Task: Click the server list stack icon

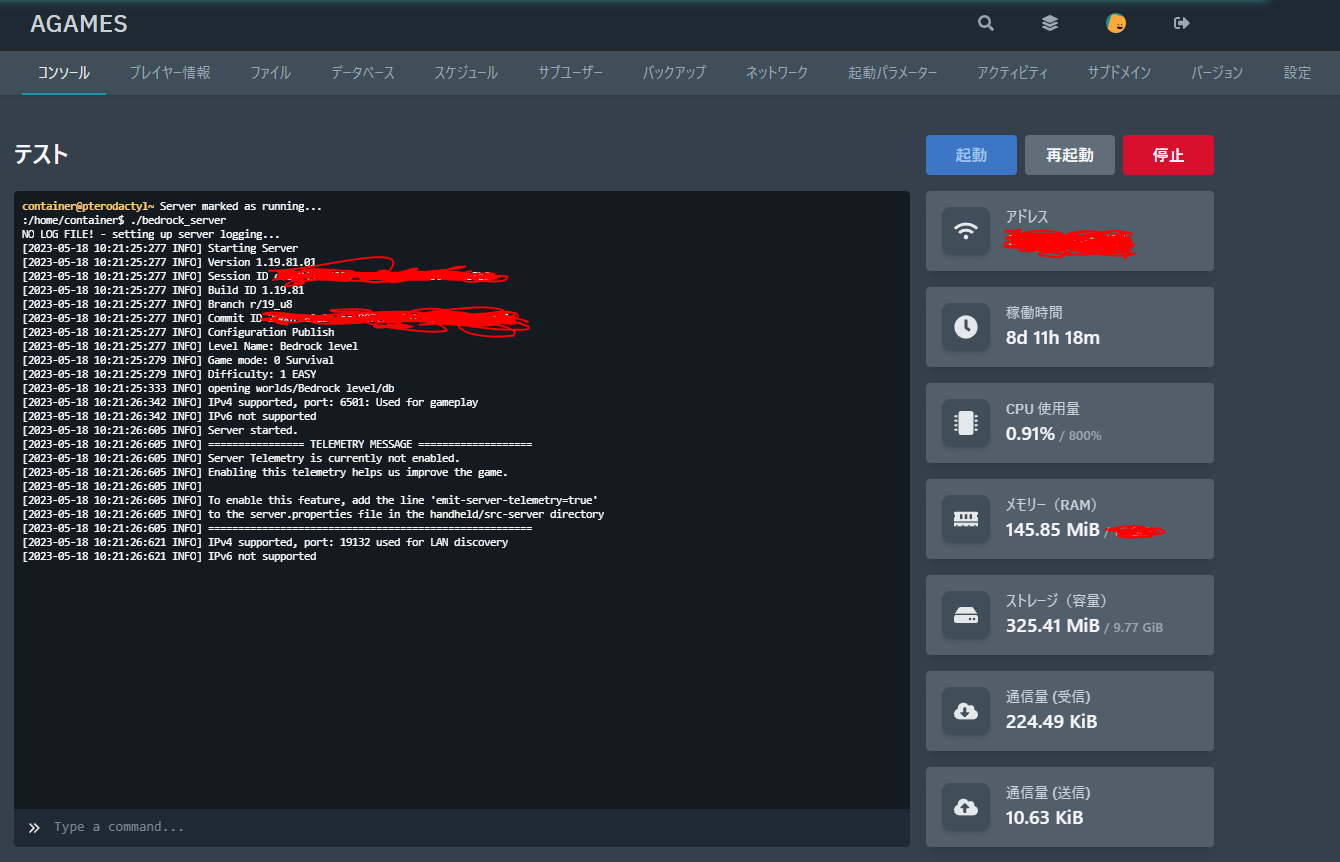Action: click(1049, 23)
